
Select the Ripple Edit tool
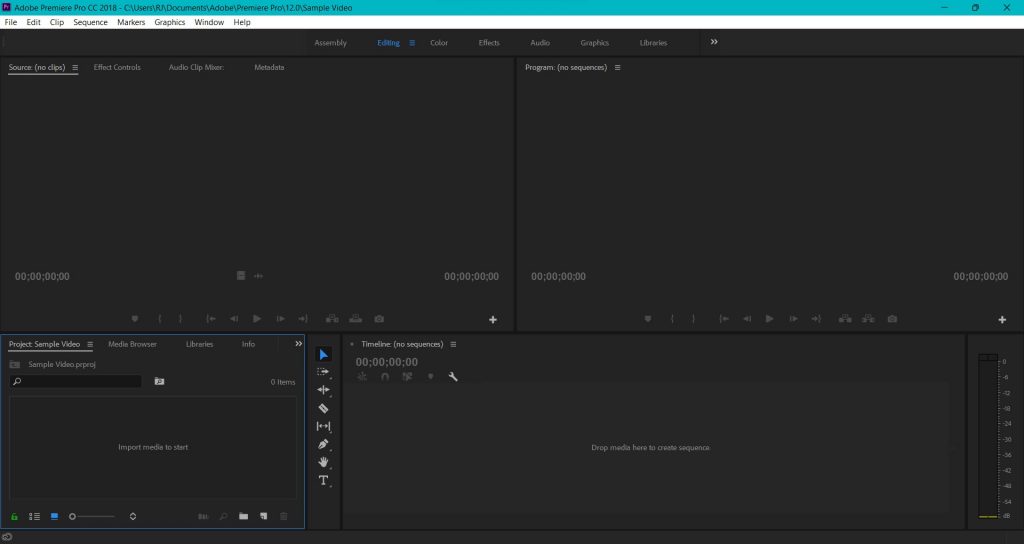click(x=323, y=390)
